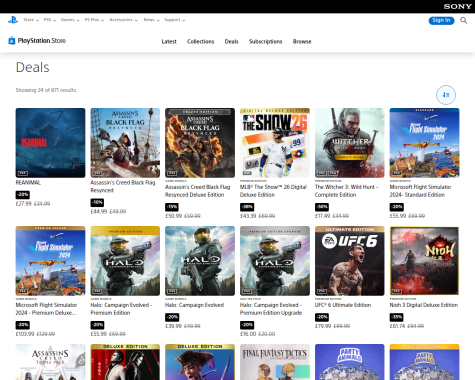
Task: Click 'Halo: Campaign Evolved - Premium Edition Upgrade' title
Action: [x=271, y=309]
